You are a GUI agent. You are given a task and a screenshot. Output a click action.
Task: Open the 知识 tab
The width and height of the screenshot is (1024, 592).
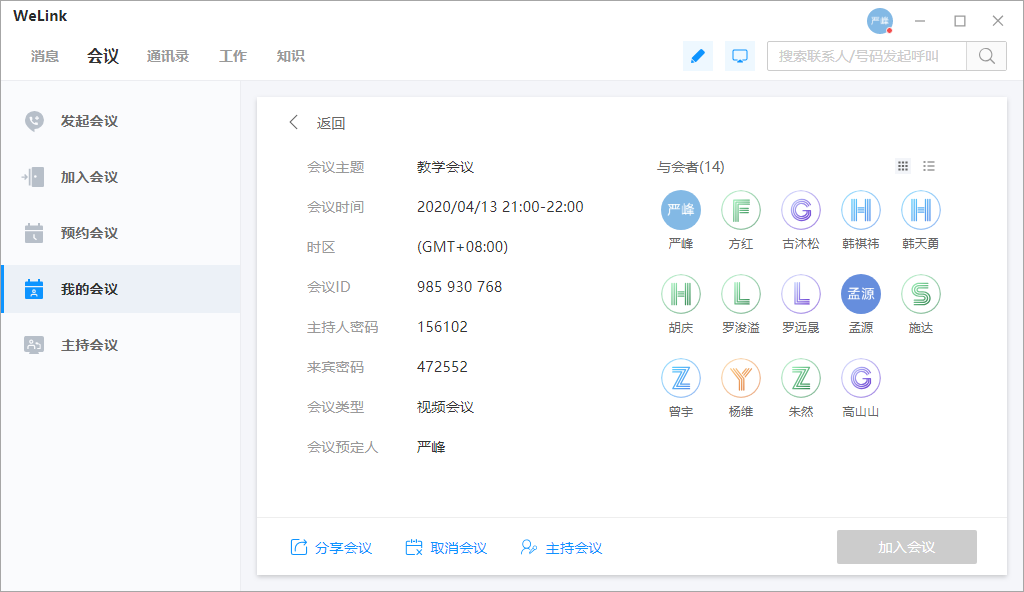click(x=290, y=56)
